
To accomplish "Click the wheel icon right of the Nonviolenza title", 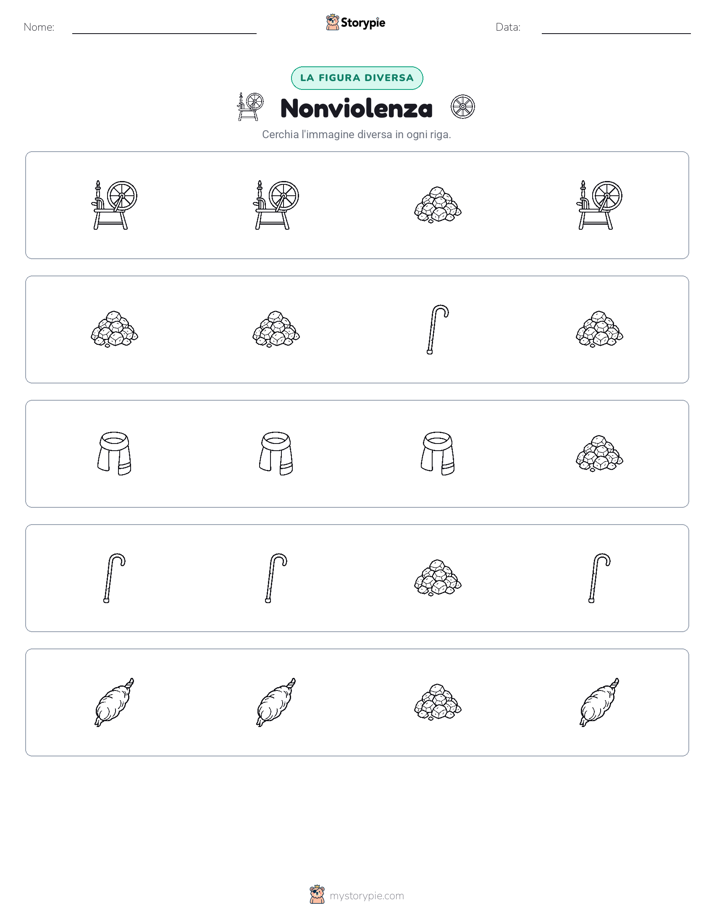I will [x=462, y=107].
